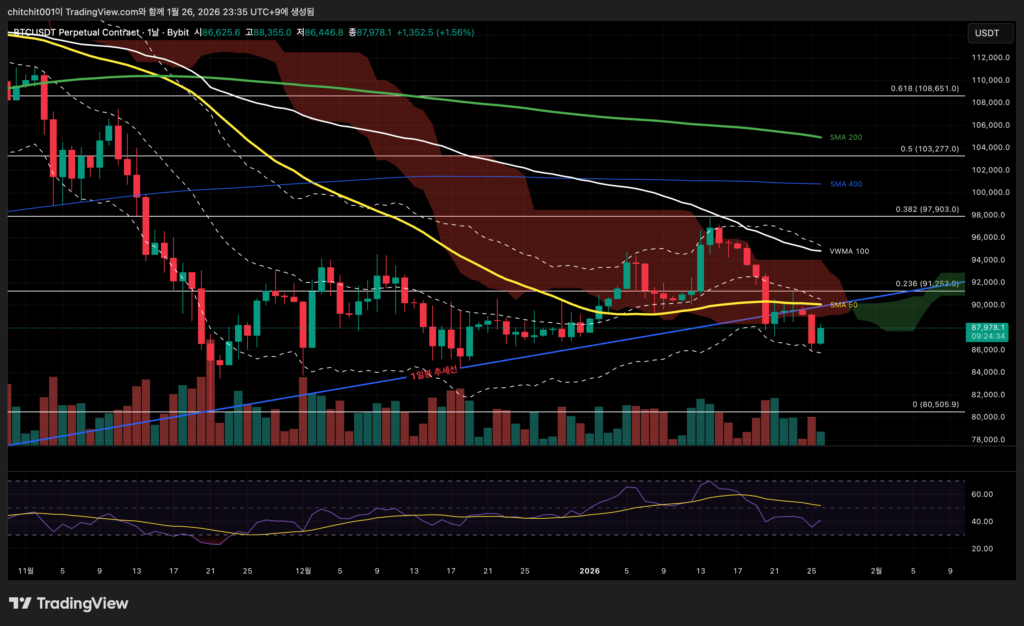Select the red trendline label text
Image resolution: width=1024 pixels, height=626 pixels.
tap(433, 372)
